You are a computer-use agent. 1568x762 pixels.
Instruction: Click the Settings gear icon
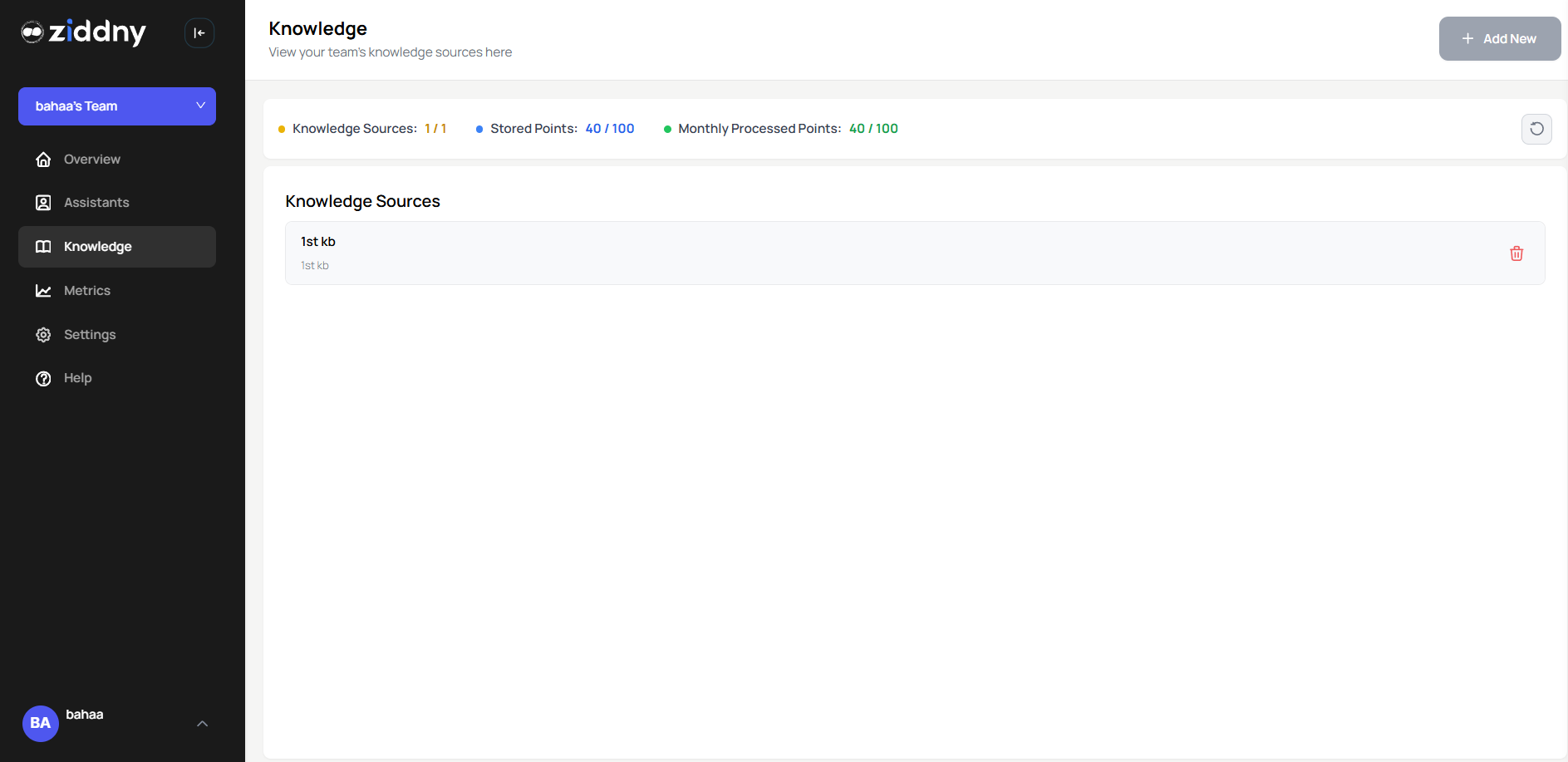[43, 334]
